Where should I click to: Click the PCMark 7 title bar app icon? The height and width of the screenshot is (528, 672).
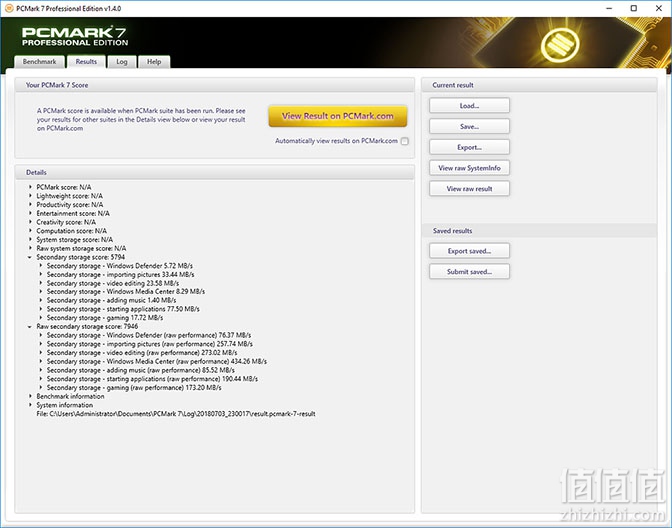[x=9, y=8]
